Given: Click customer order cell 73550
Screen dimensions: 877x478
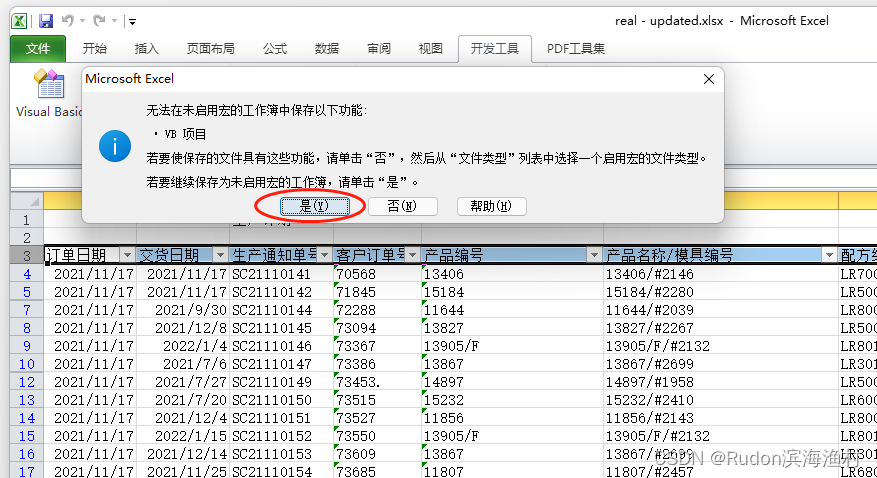Looking at the screenshot, I should 378,436.
